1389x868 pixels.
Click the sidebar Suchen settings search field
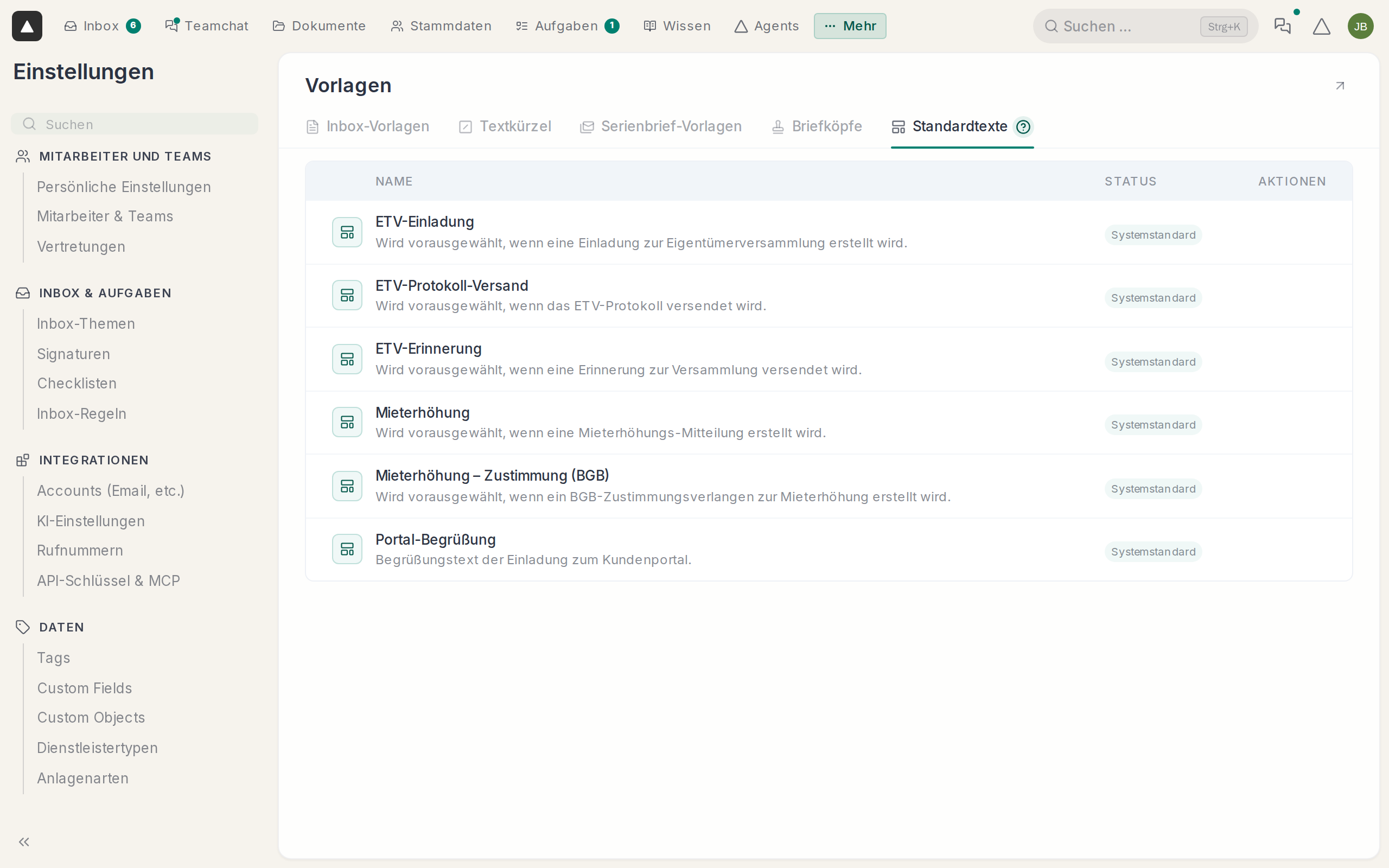(x=135, y=124)
